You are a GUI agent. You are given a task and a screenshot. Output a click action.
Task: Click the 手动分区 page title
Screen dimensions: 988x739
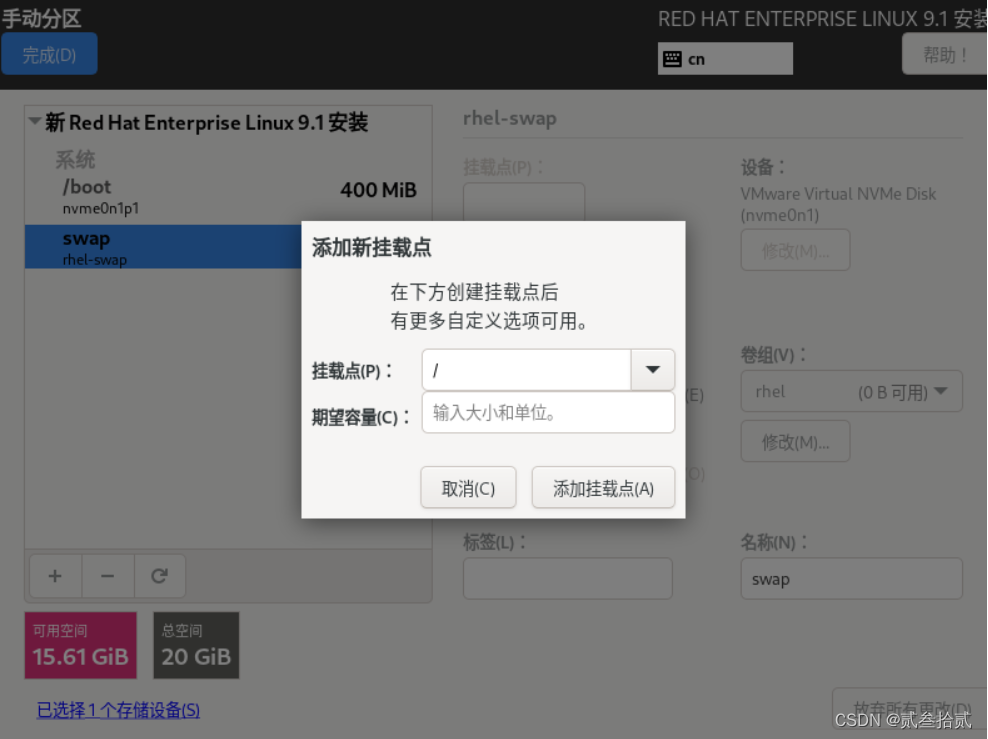click(x=42, y=18)
